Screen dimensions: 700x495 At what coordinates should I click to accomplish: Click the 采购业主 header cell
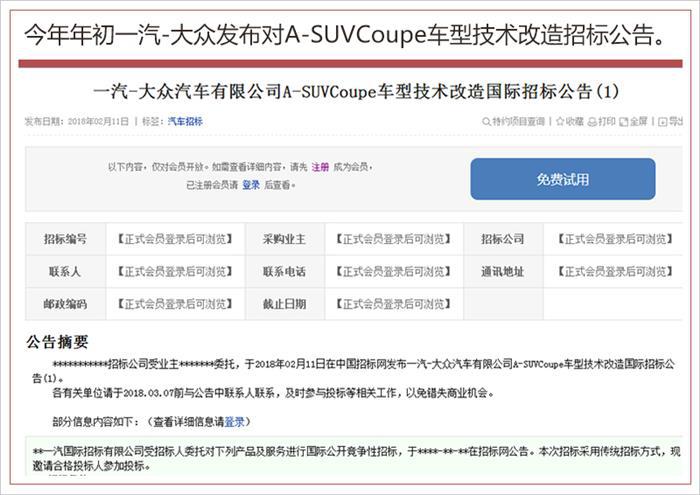click(x=284, y=239)
